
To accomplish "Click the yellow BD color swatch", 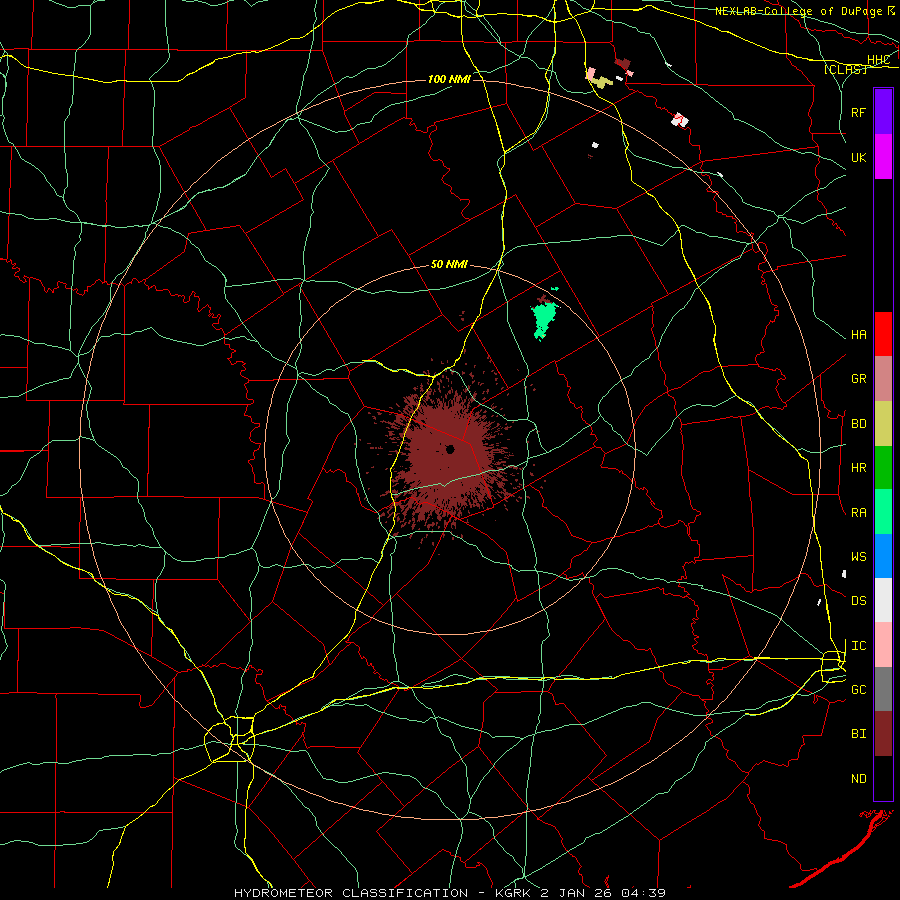I will pyautogui.click(x=883, y=424).
